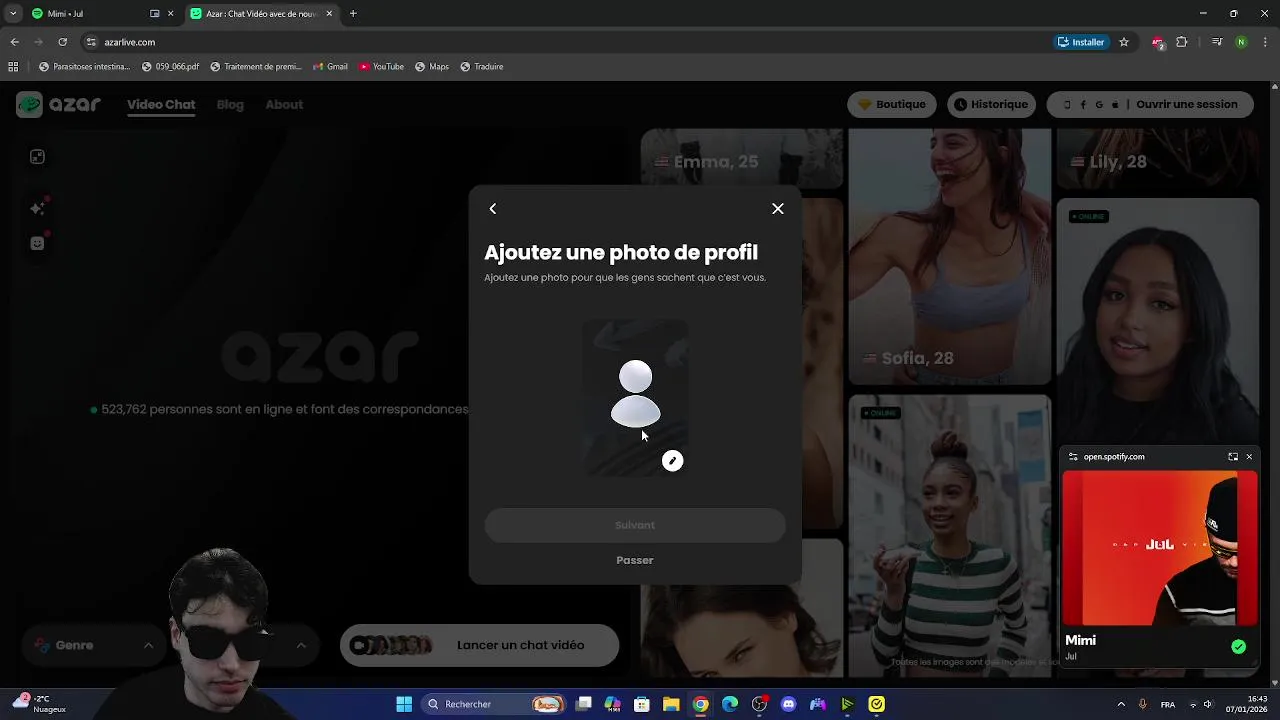The width and height of the screenshot is (1280, 720).
Task: Click the FRA language indicator
Action: point(1168,704)
